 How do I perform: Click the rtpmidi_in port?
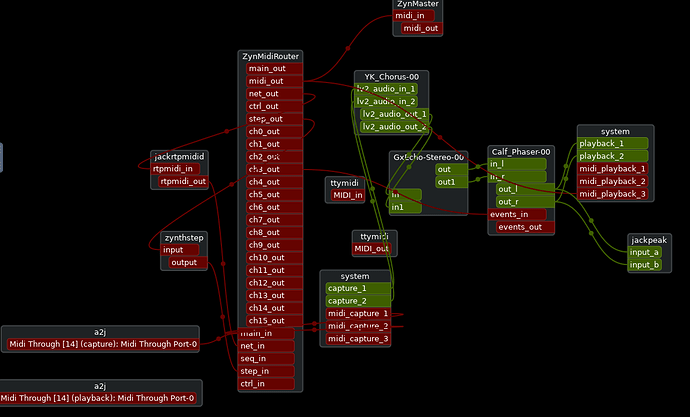175,169
